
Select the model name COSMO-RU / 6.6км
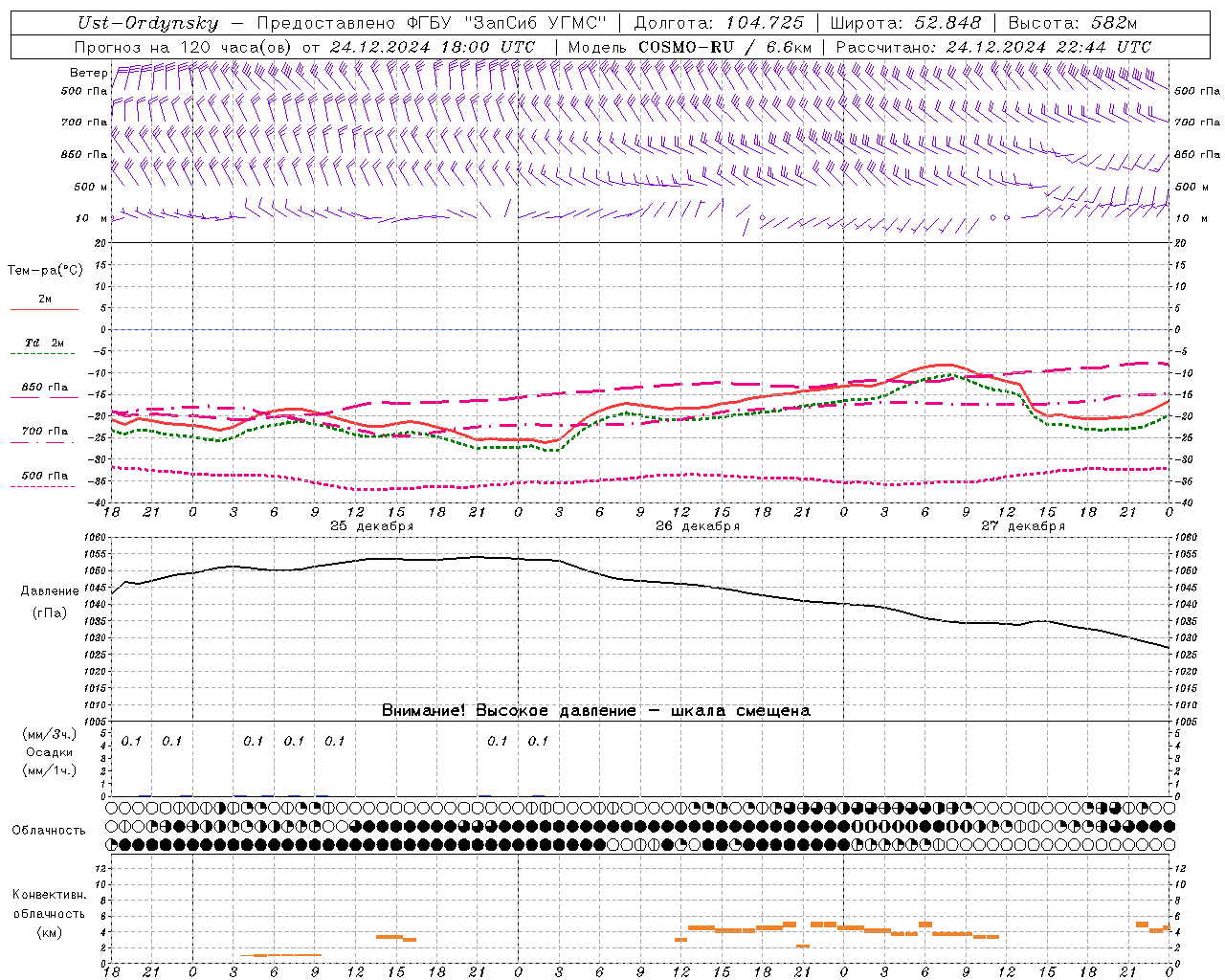tap(724, 47)
